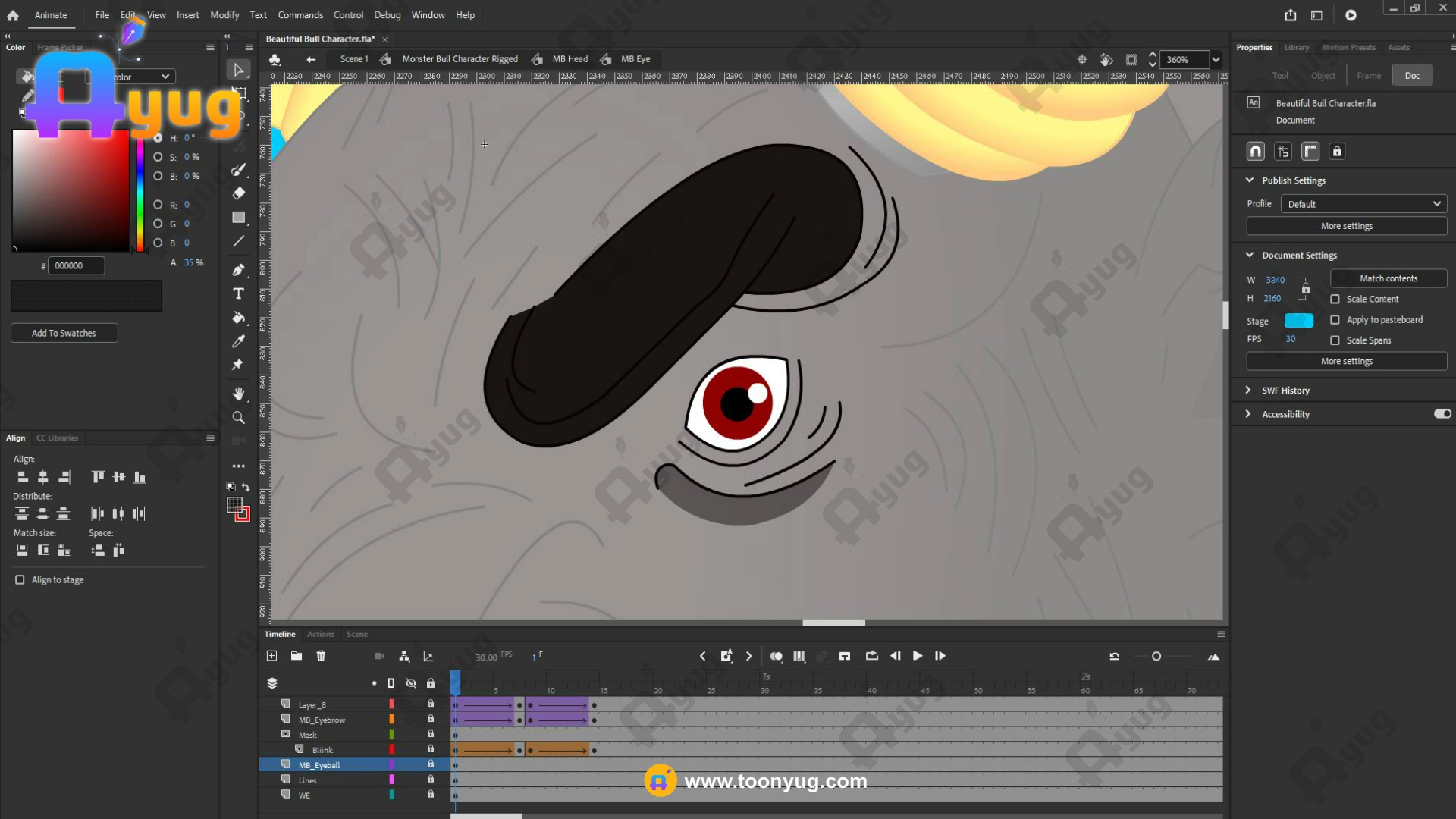The height and width of the screenshot is (819, 1456).
Task: Open the Profile Default dropdown
Action: (1363, 204)
